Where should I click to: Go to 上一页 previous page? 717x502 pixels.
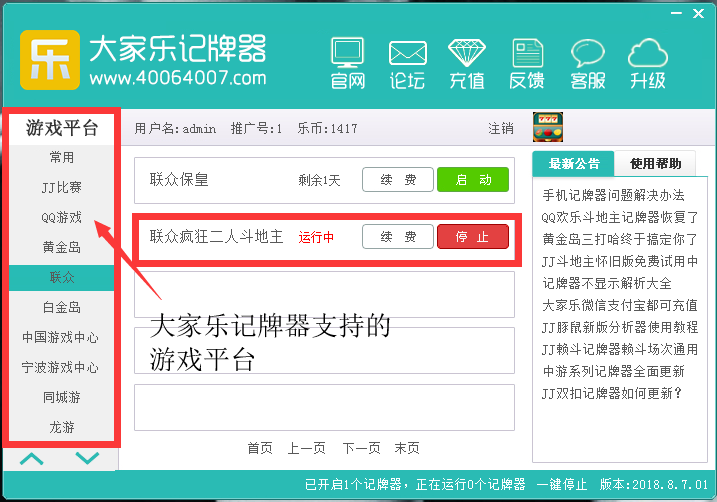tap(306, 448)
